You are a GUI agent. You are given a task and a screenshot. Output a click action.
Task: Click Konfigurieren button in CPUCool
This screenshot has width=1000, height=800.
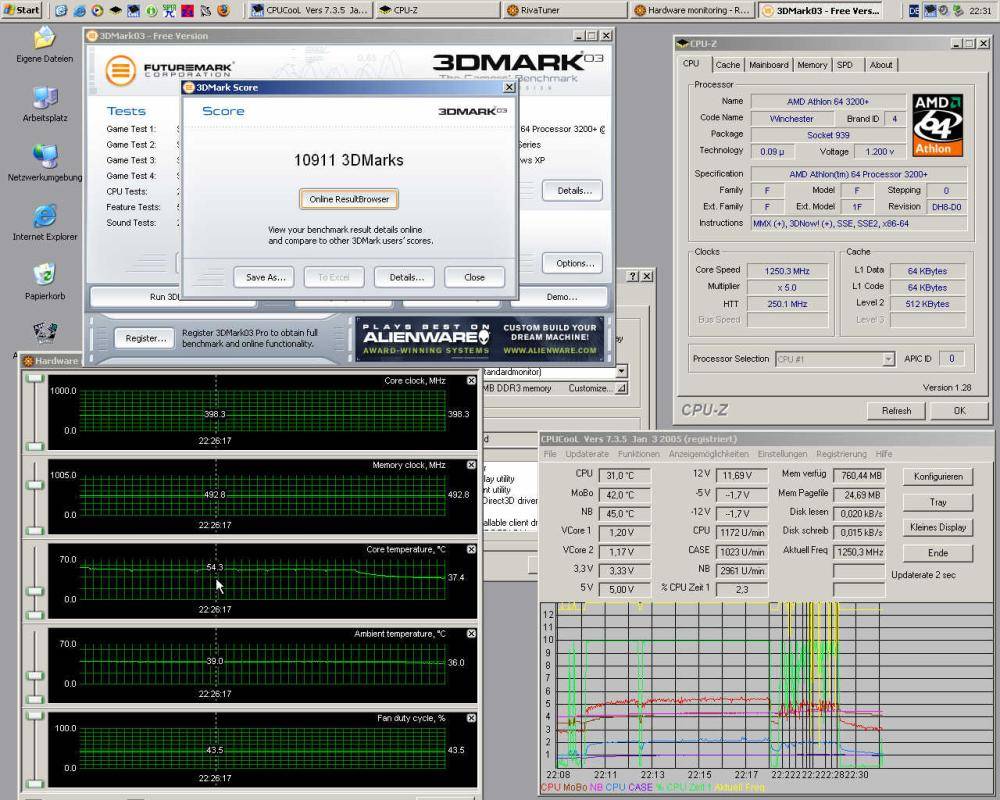coord(938,477)
